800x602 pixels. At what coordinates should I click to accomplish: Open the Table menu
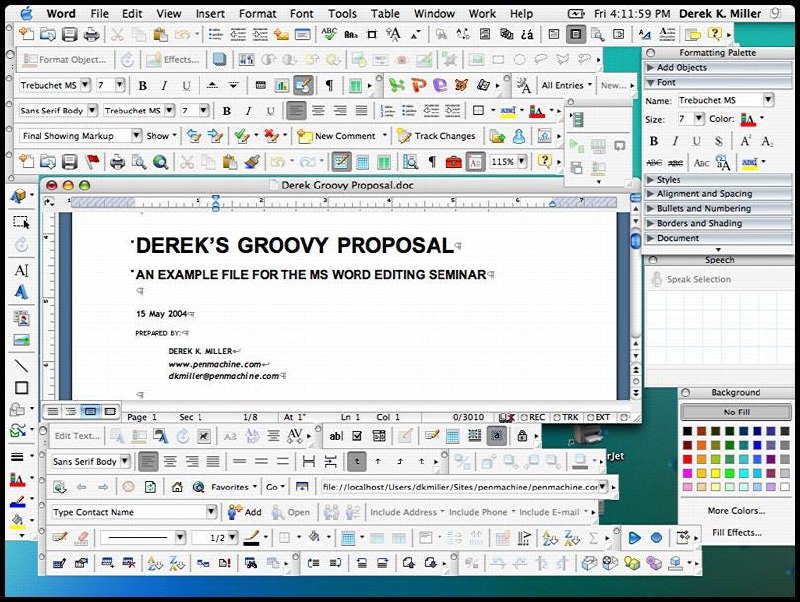[385, 13]
